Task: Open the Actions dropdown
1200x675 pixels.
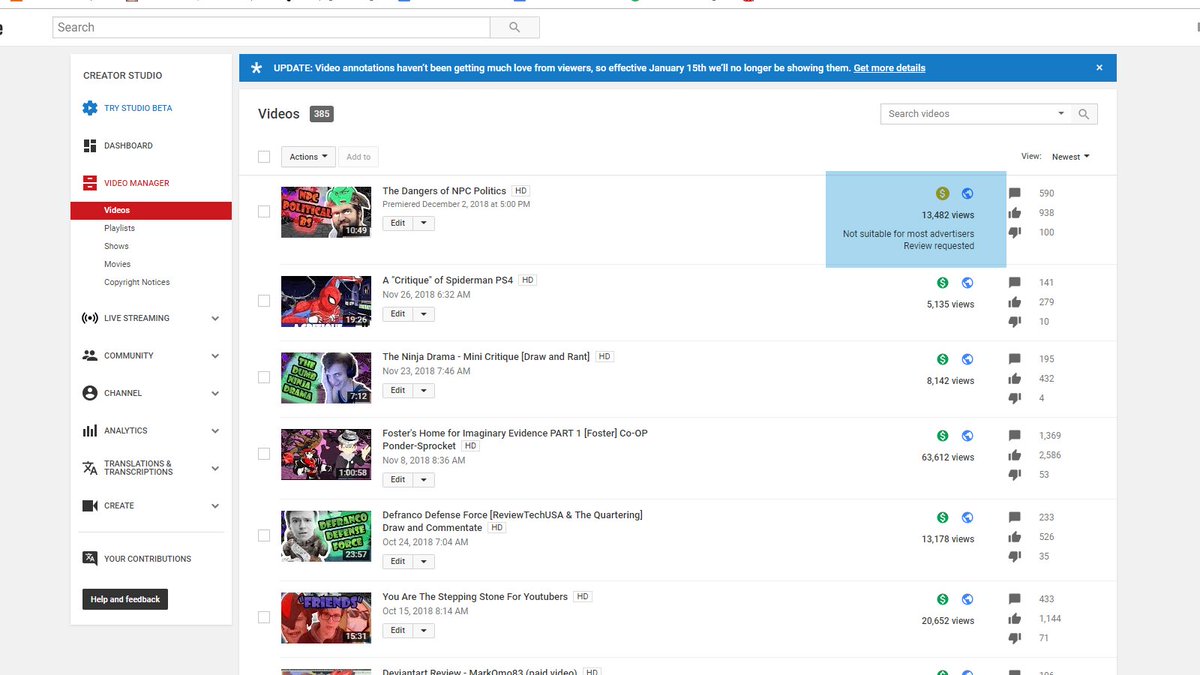Action: click(x=308, y=157)
